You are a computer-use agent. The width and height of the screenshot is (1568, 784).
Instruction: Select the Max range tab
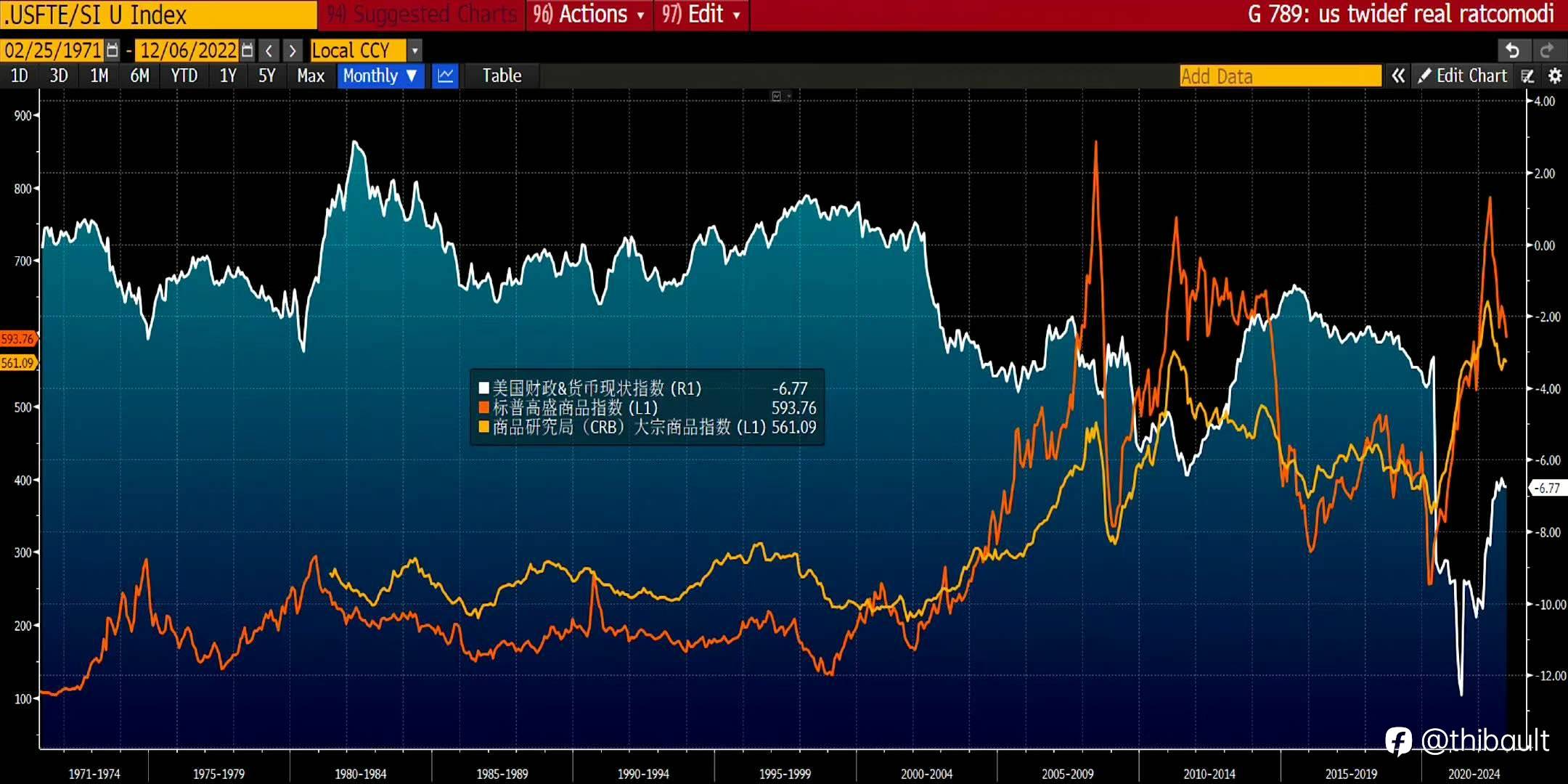point(311,75)
